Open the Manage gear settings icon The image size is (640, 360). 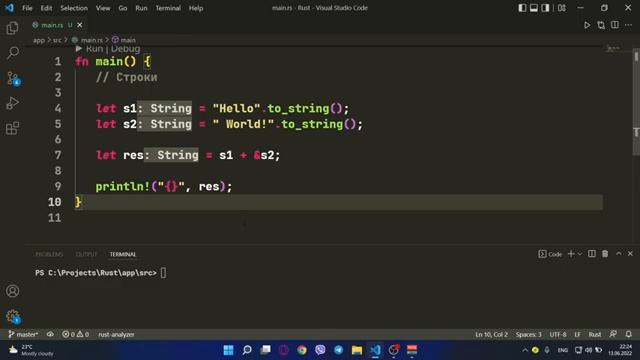pyautogui.click(x=13, y=316)
